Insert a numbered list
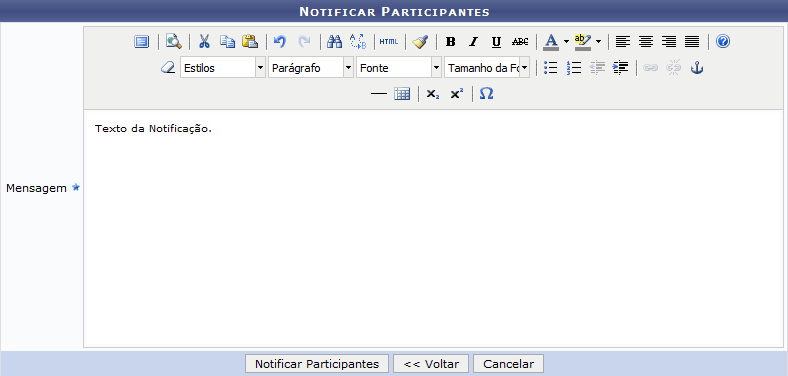Viewport: 788px width, 376px height. click(574, 68)
